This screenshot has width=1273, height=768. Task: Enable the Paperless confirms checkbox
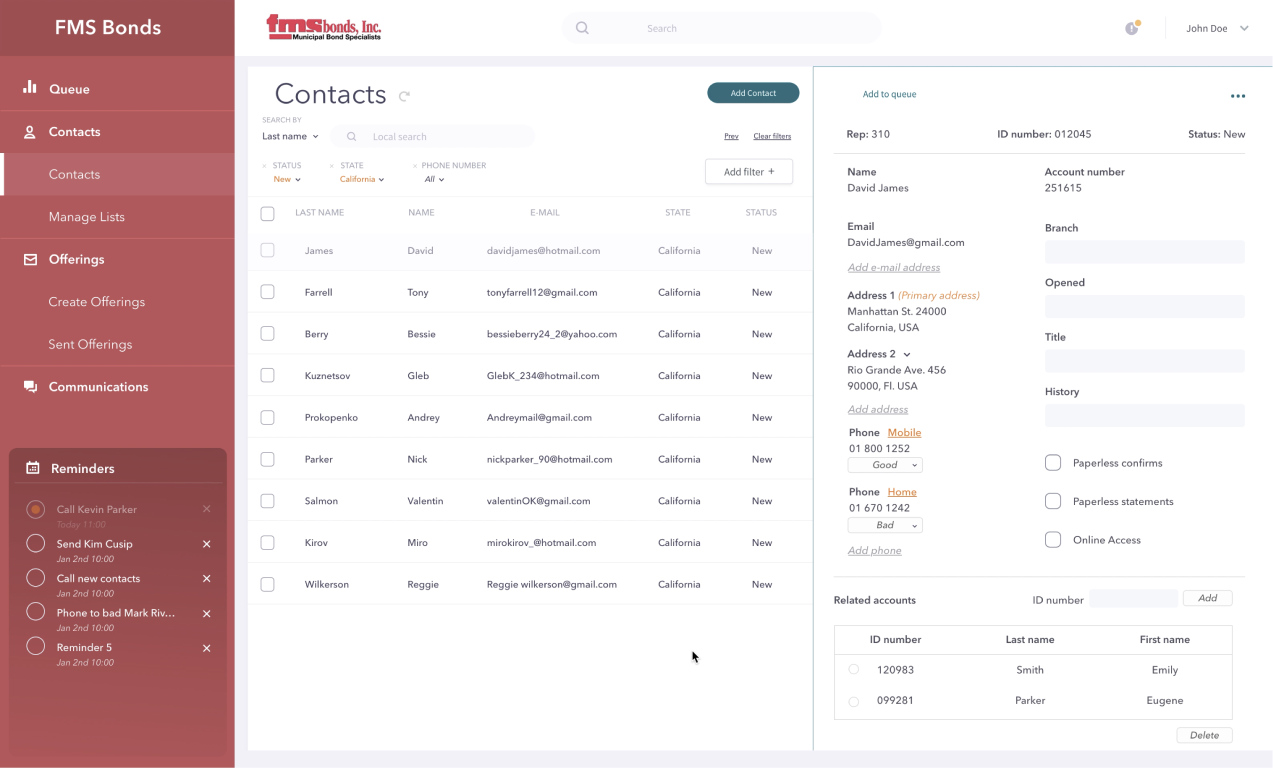1052,462
